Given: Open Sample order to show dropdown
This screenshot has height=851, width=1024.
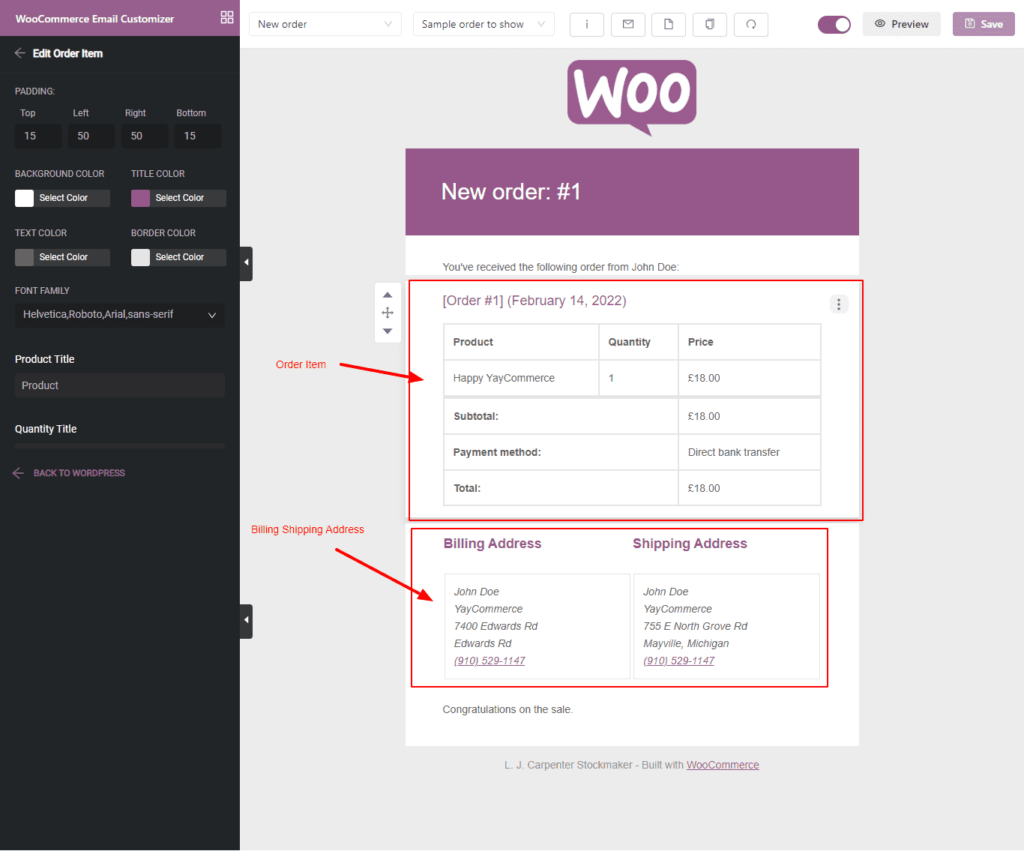Looking at the screenshot, I should coord(483,24).
